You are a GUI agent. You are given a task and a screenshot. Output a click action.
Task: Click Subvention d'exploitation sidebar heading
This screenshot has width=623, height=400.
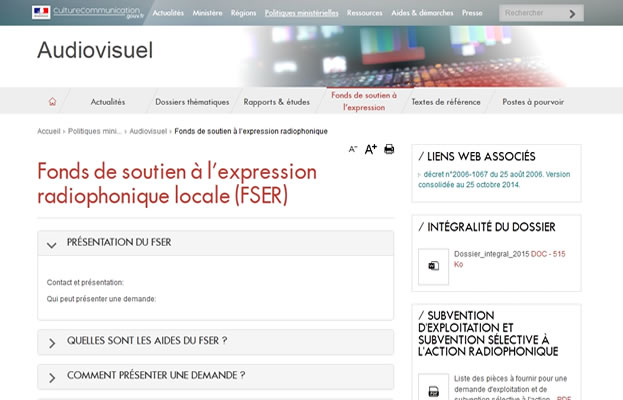(x=488, y=334)
